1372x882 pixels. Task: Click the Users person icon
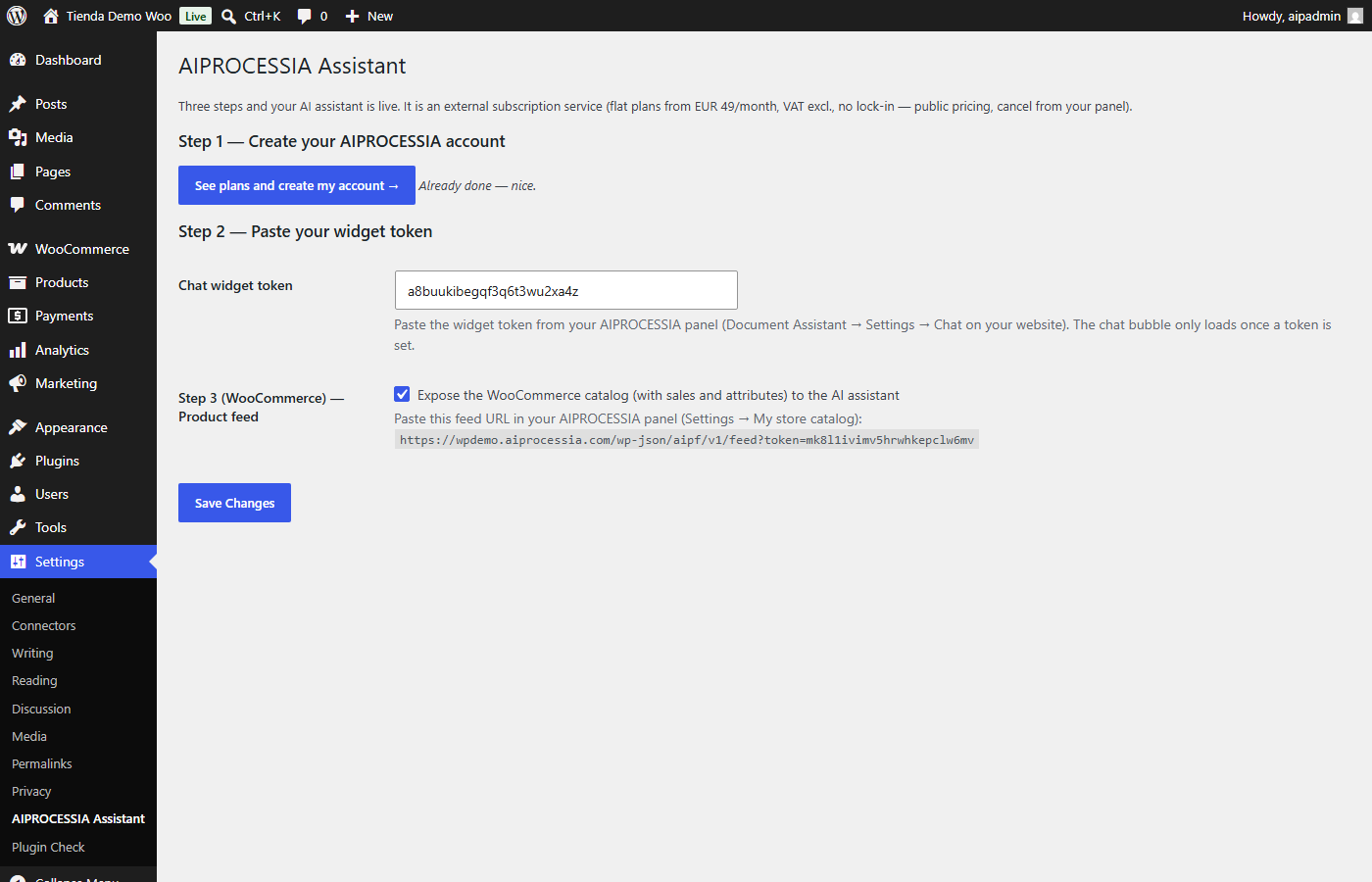[18, 494]
